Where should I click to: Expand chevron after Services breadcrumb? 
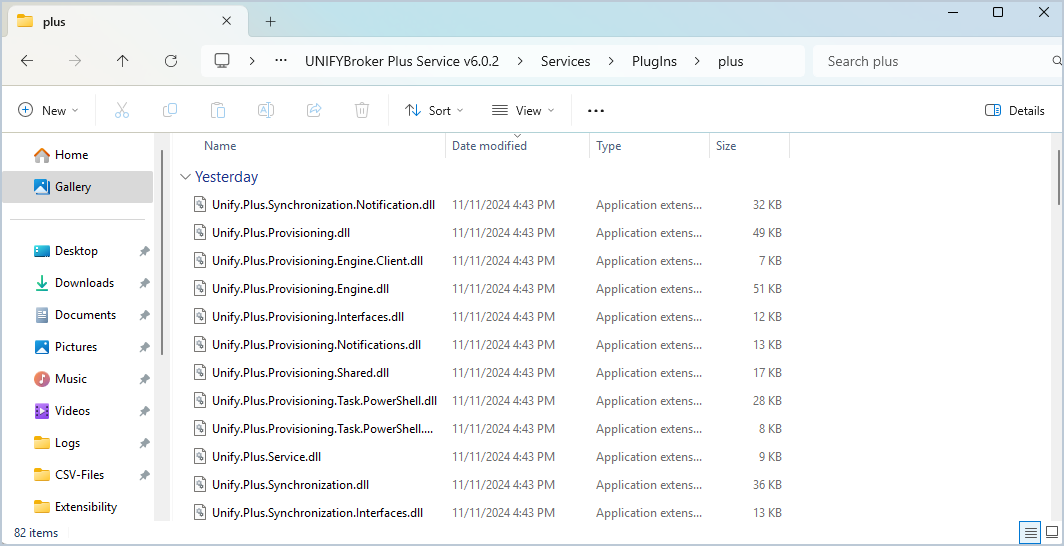coord(611,61)
